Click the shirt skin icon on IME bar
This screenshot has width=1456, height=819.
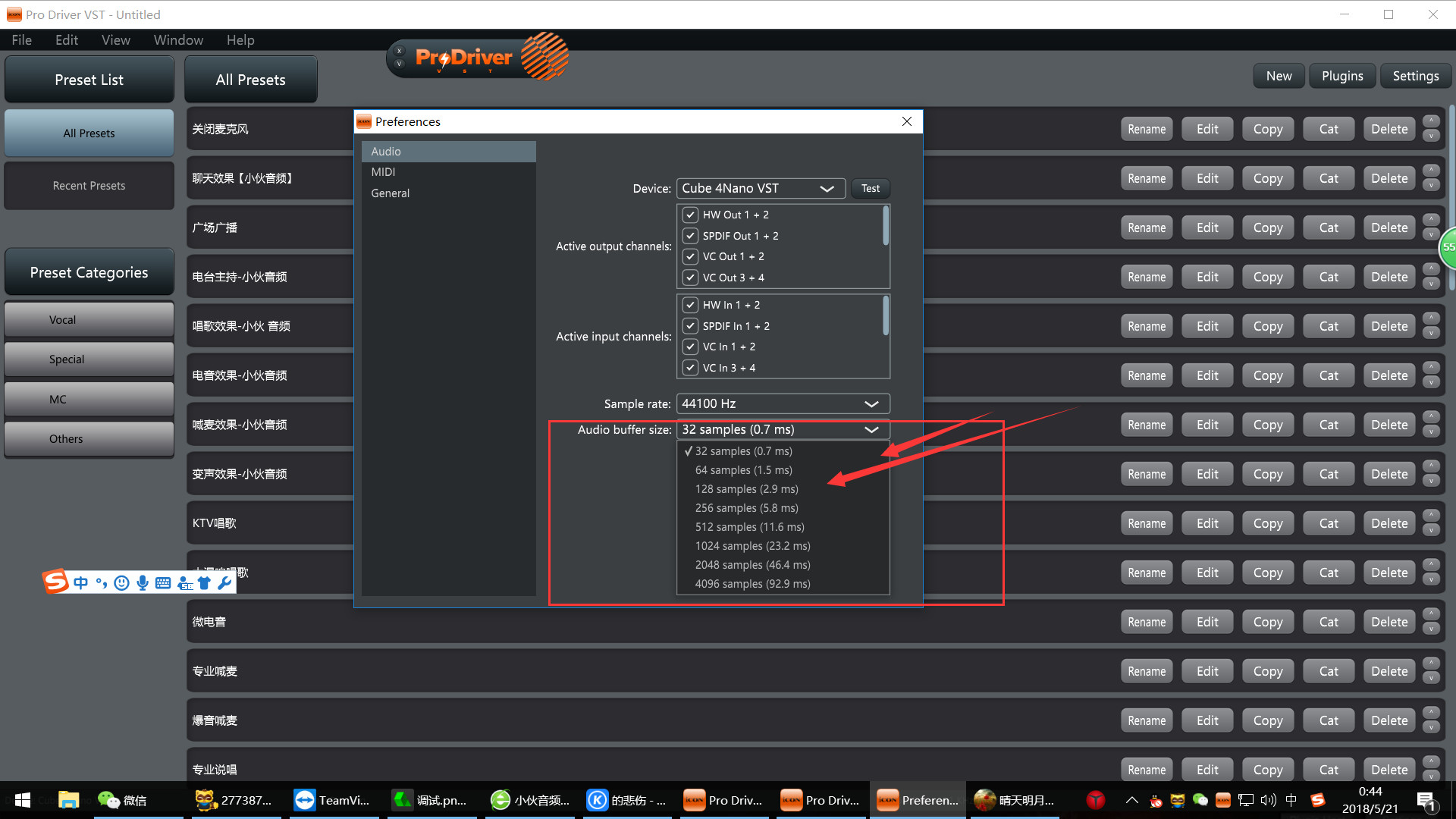pos(204,582)
